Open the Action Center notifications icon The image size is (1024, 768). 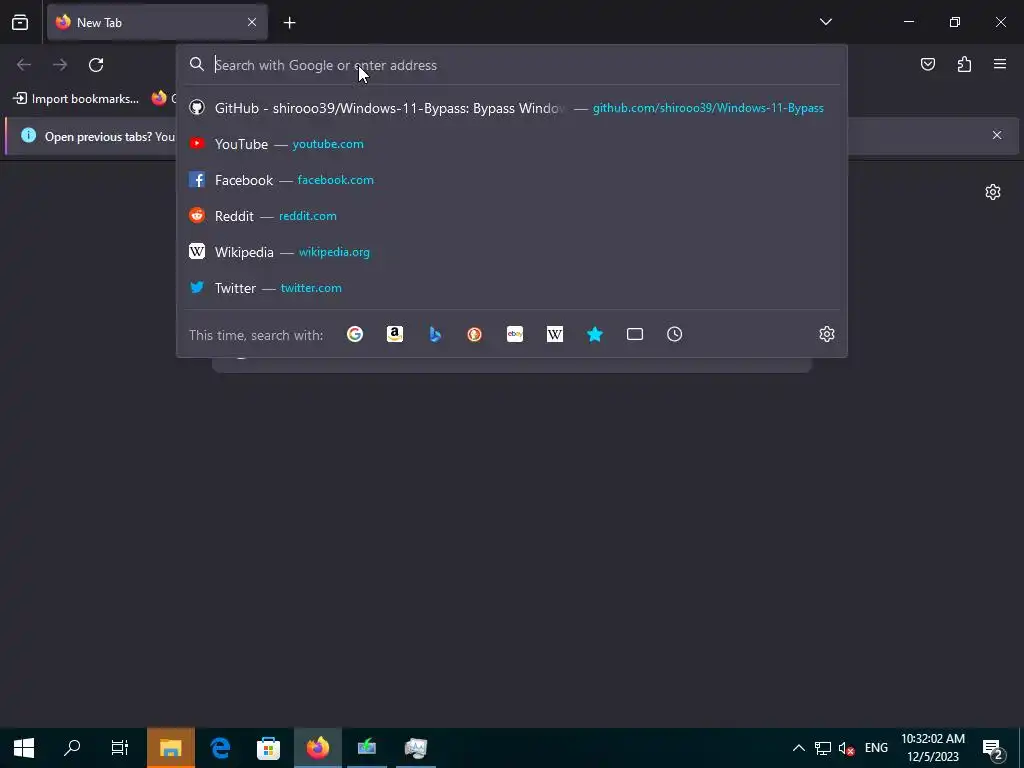tap(993, 748)
